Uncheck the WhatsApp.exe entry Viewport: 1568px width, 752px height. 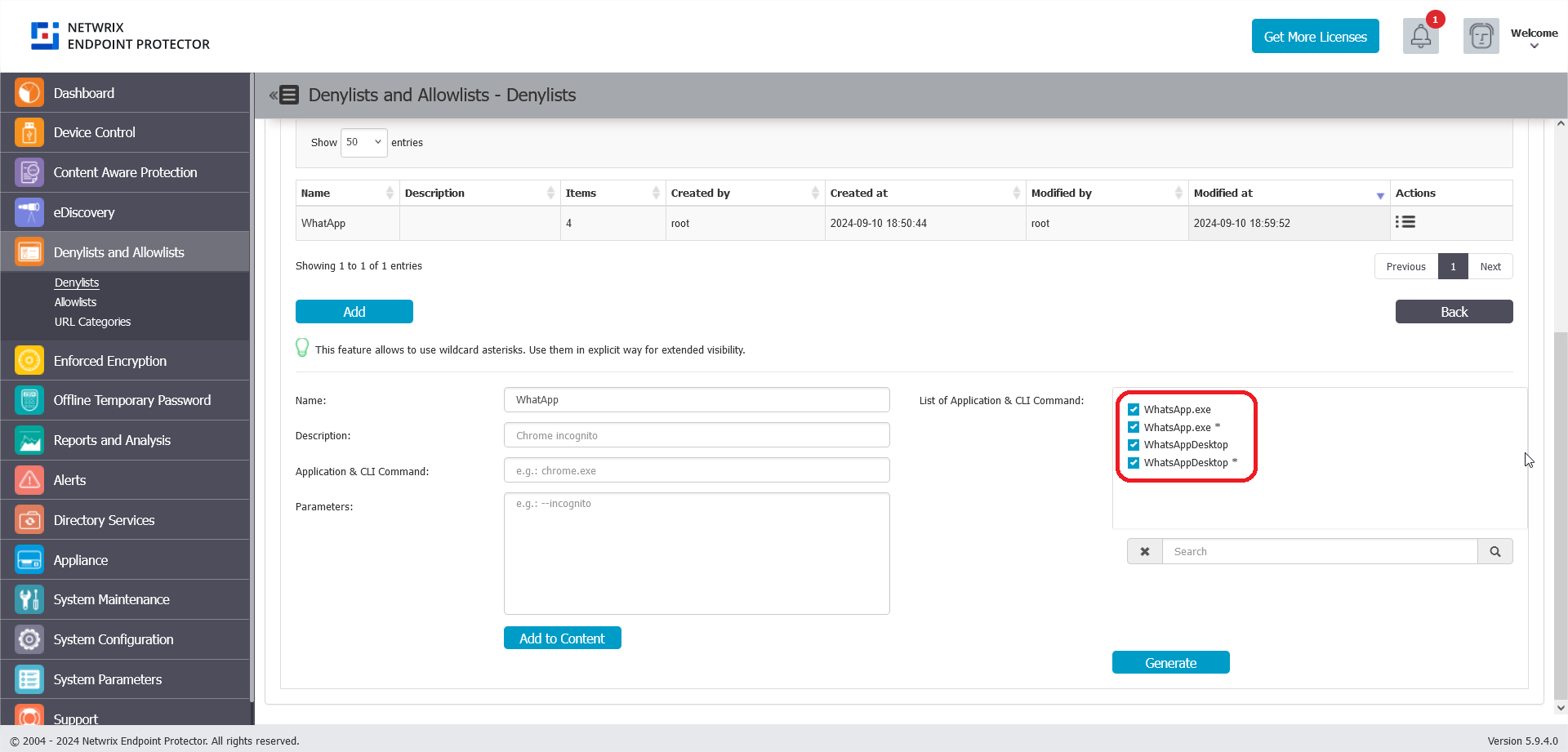tap(1134, 409)
